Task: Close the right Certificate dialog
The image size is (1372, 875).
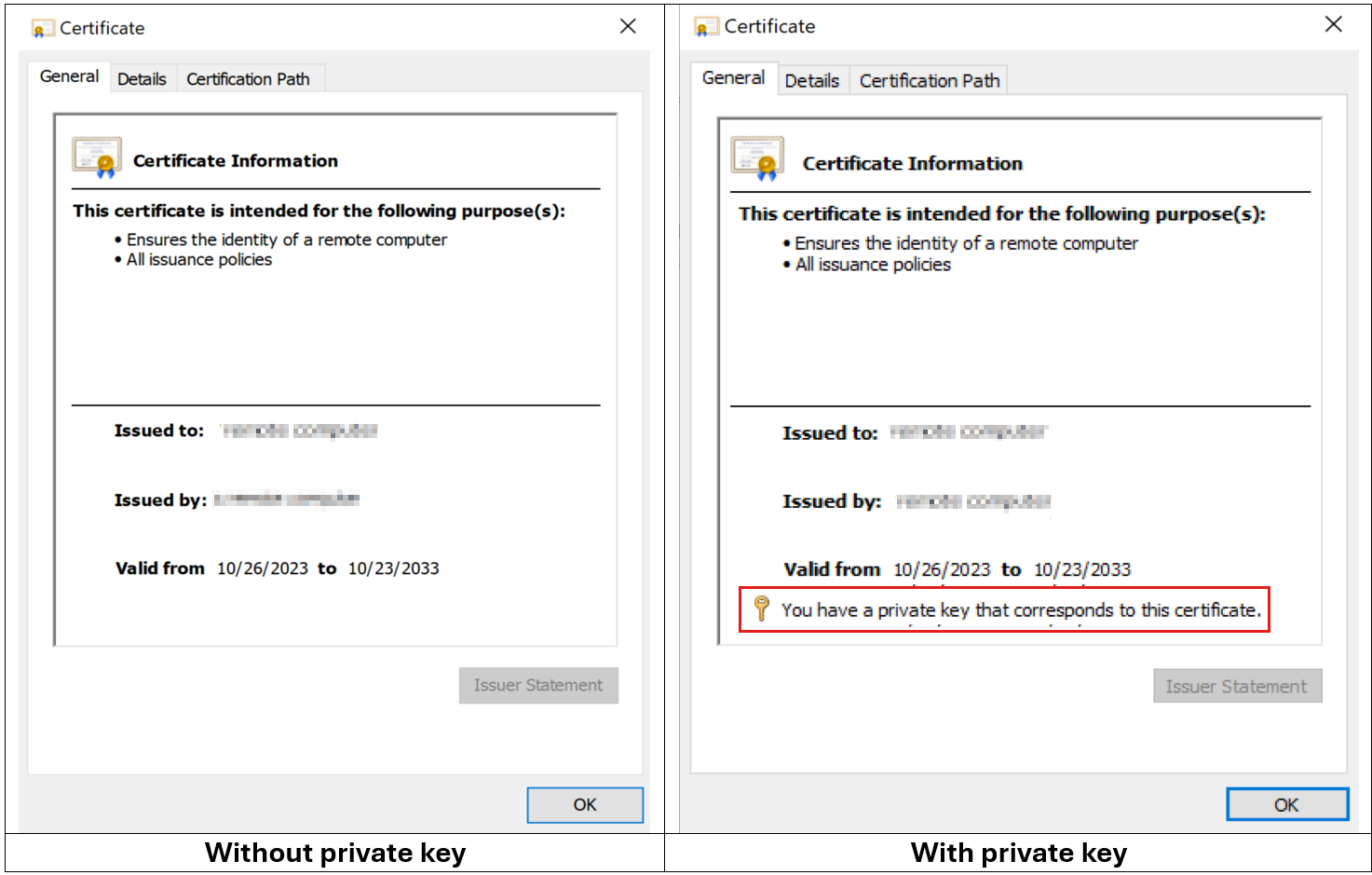Action: [x=1334, y=24]
